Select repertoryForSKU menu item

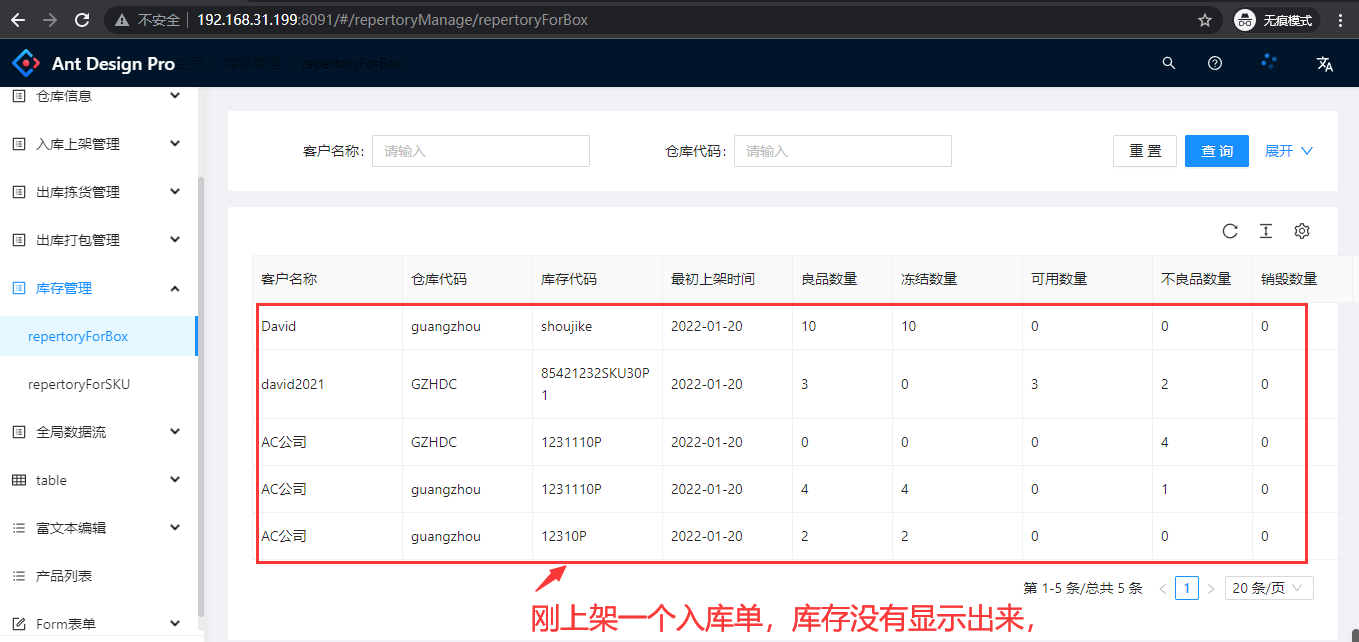point(79,384)
